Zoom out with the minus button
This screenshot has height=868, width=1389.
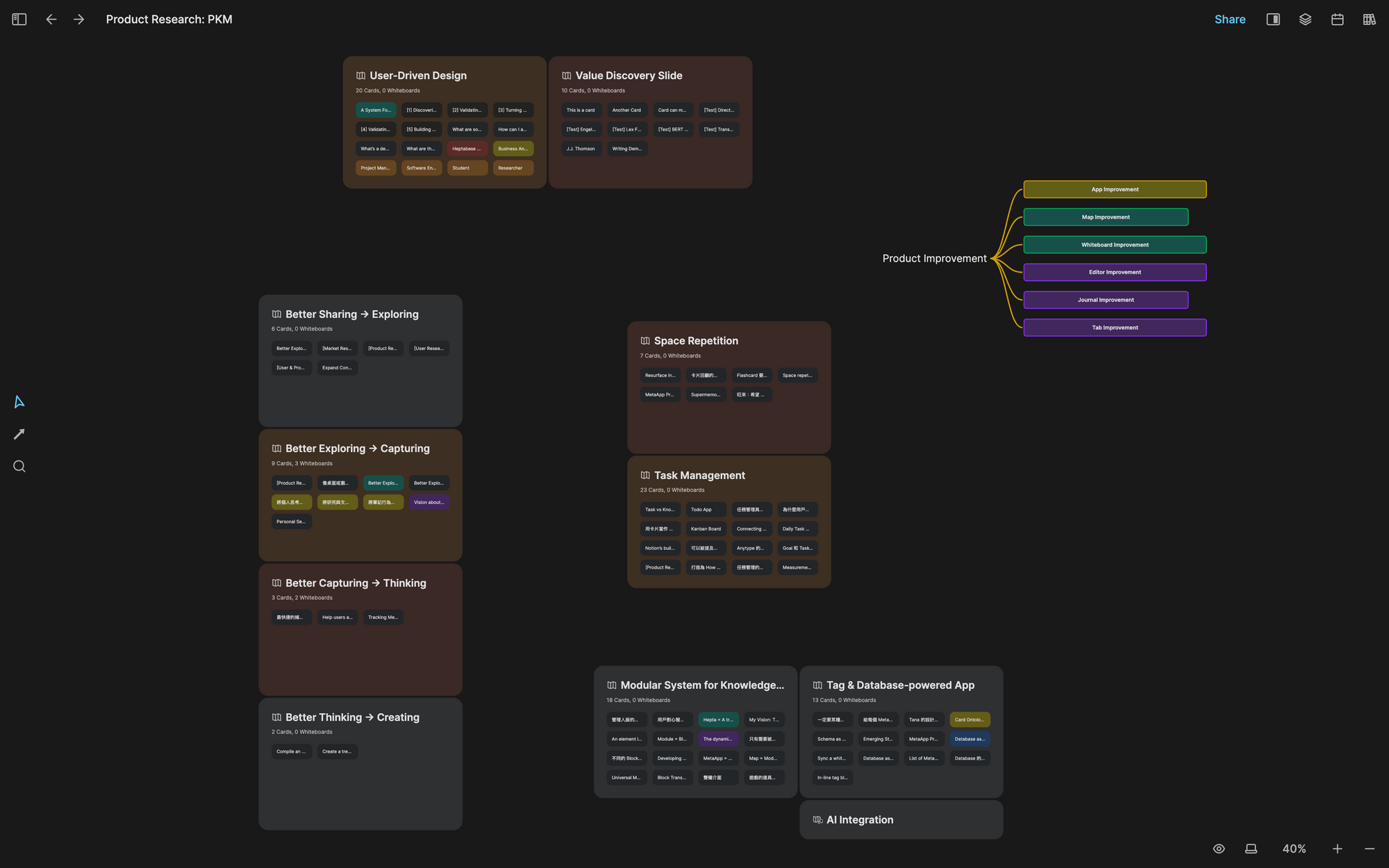point(1369,849)
